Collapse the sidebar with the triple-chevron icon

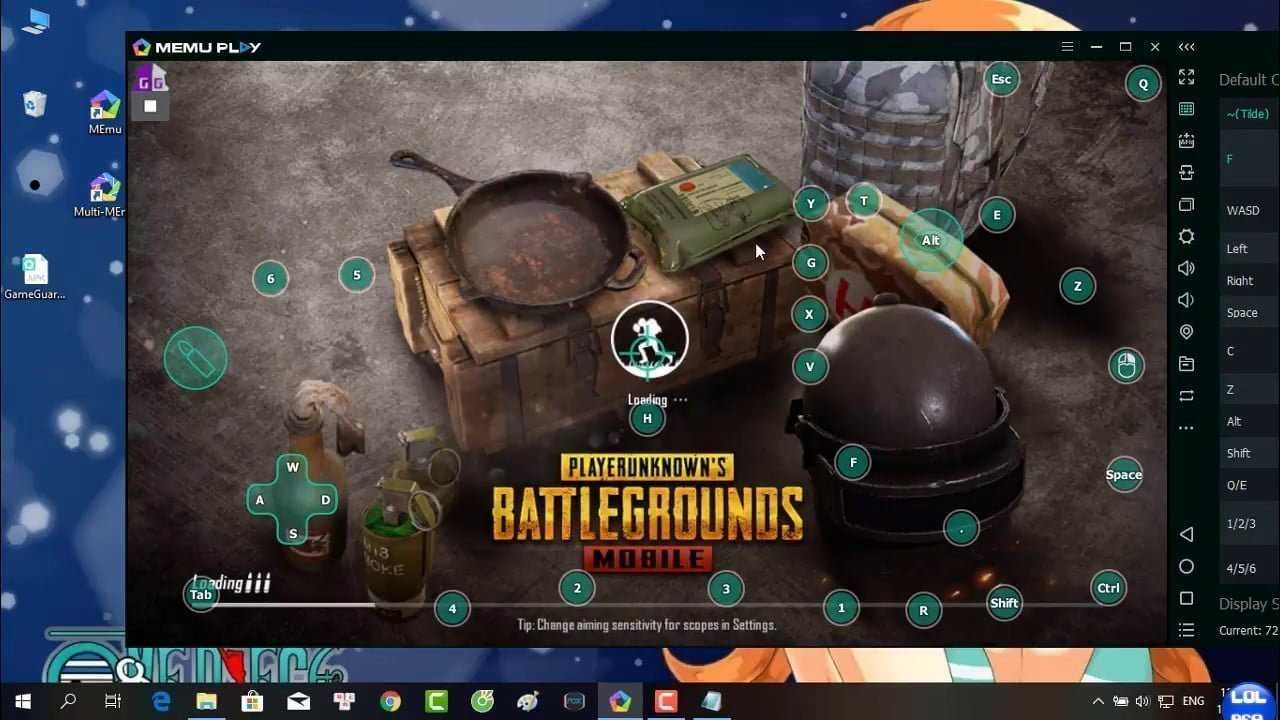pos(1186,47)
